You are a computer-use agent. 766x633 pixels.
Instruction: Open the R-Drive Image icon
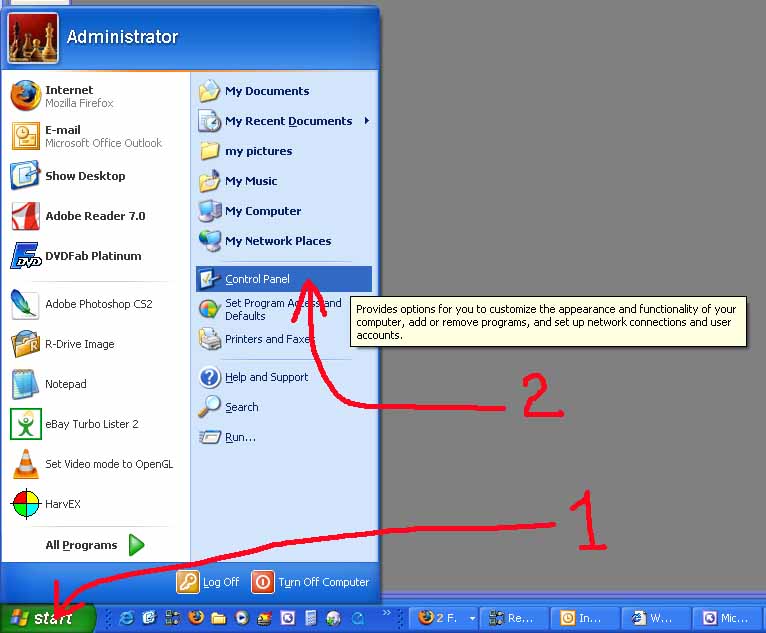(25, 344)
